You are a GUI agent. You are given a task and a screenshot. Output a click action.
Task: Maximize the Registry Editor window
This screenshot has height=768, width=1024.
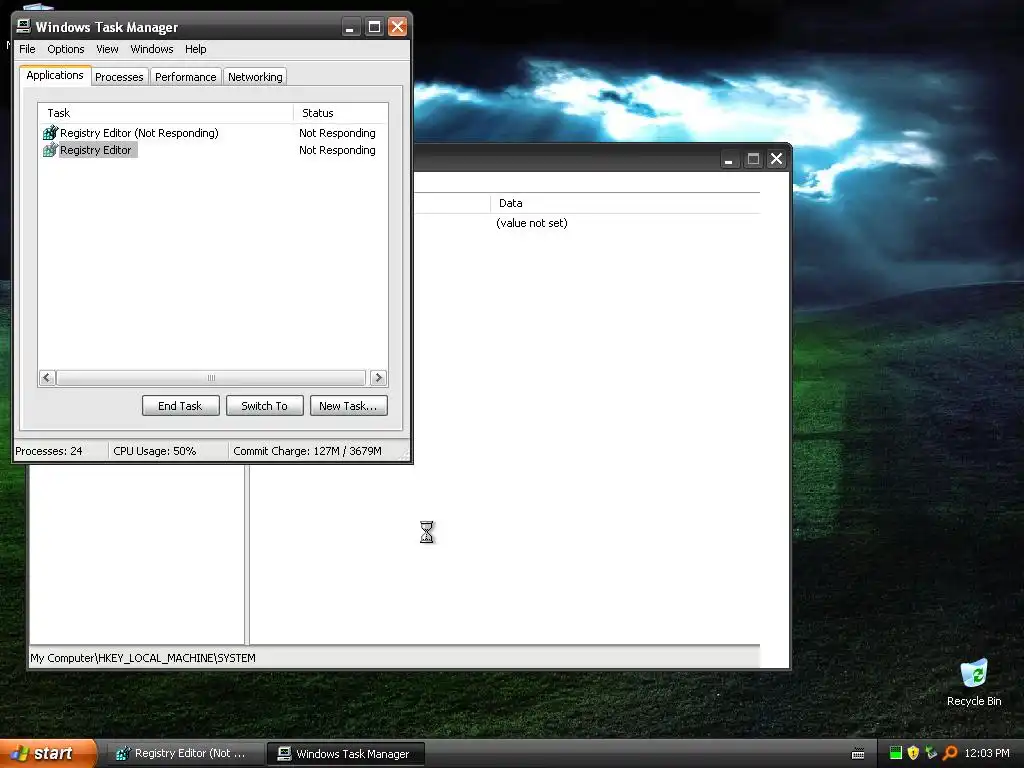click(753, 159)
